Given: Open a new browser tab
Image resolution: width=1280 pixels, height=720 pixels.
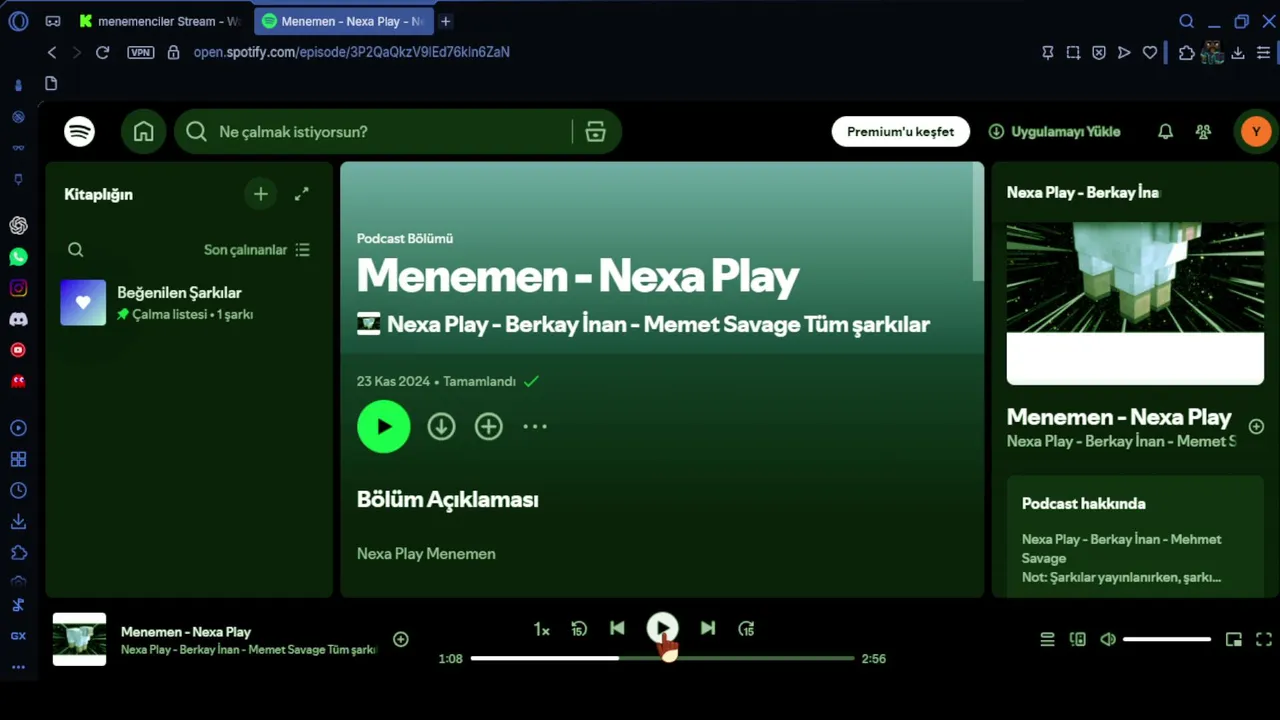Looking at the screenshot, I should tap(446, 21).
